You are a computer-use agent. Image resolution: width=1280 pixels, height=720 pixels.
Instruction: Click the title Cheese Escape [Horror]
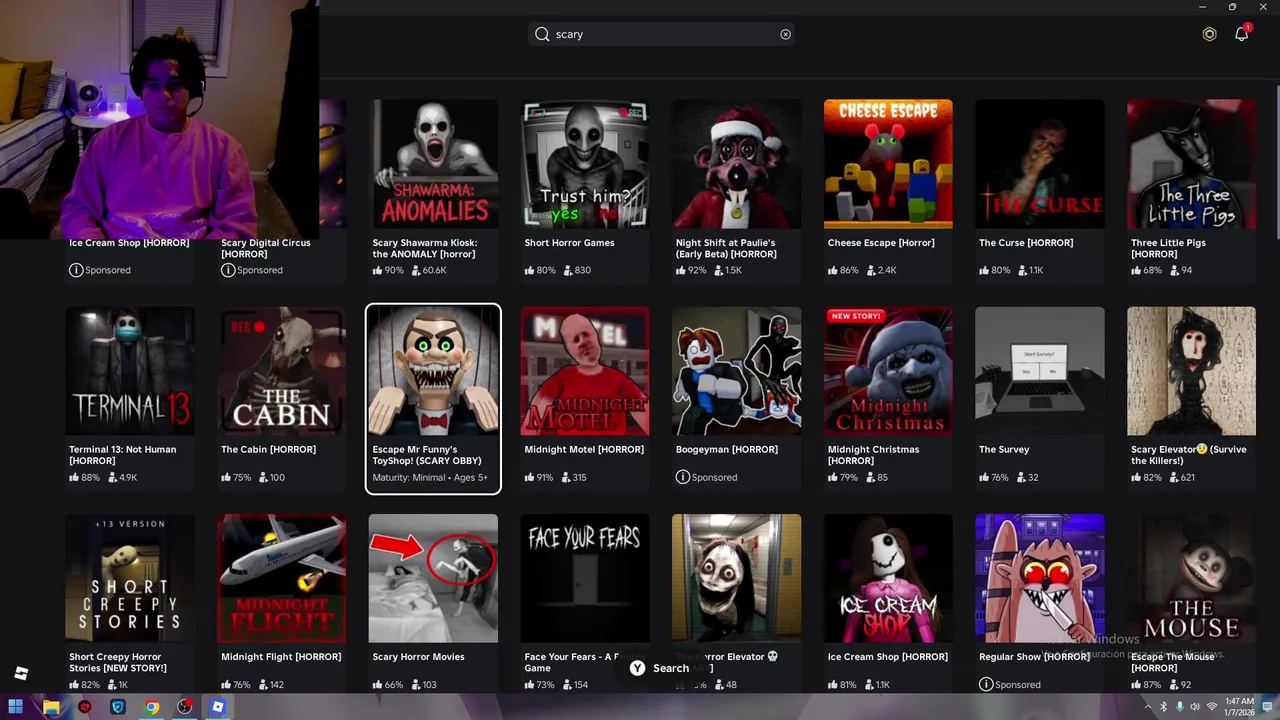(x=881, y=243)
